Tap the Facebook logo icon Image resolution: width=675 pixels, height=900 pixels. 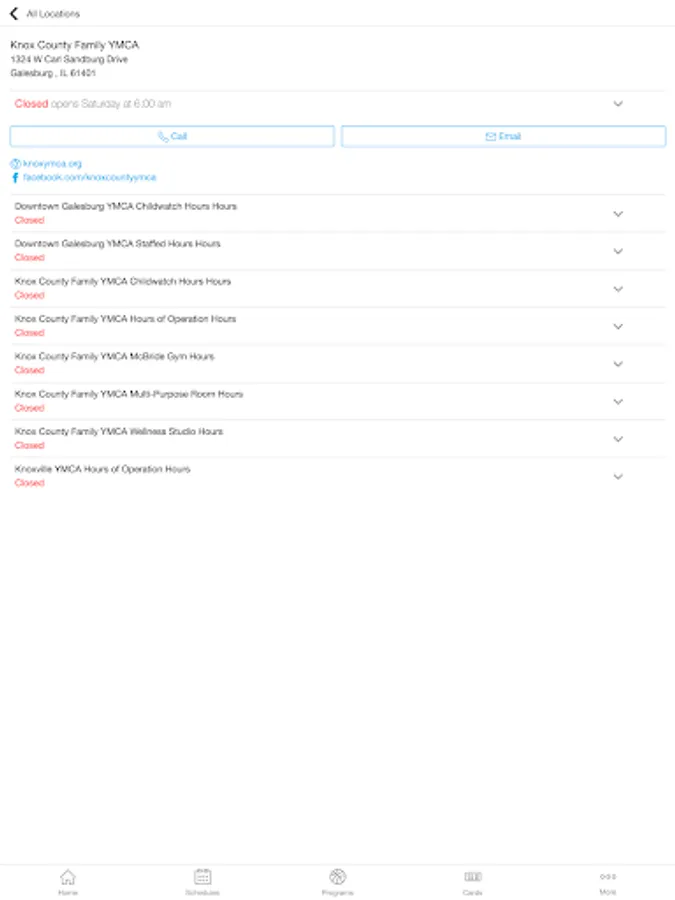[15, 177]
